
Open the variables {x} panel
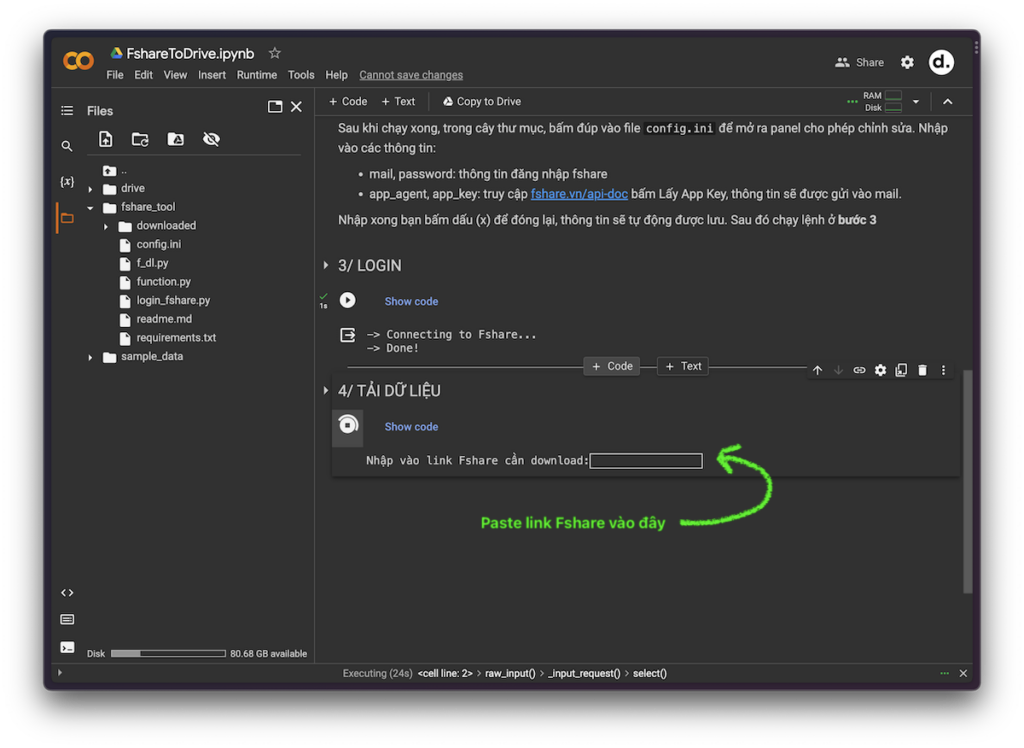click(67, 182)
